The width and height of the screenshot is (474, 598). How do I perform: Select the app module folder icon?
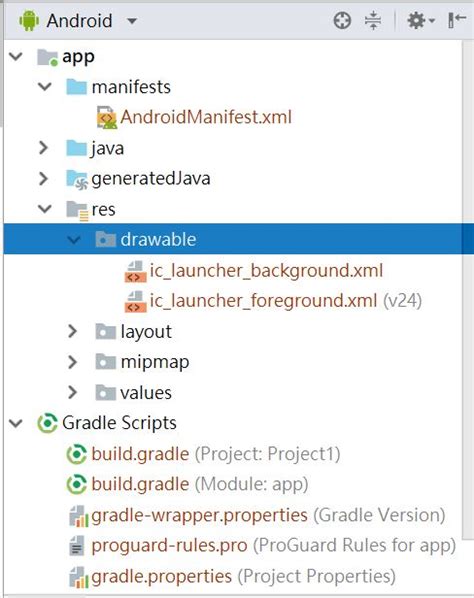pos(48,57)
